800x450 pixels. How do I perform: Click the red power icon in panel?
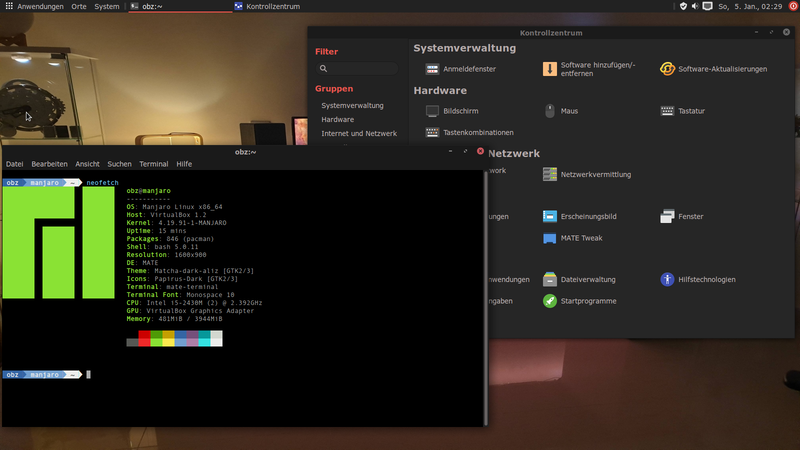pyautogui.click(x=793, y=6)
